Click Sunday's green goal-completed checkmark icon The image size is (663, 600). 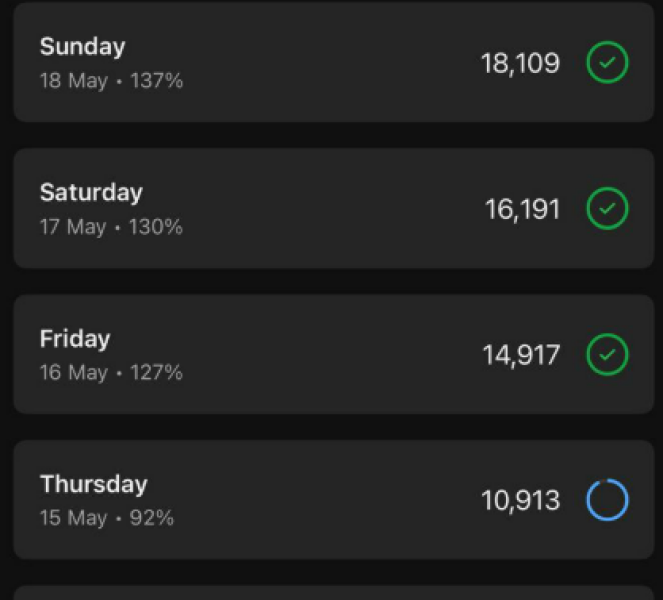[x=607, y=63]
